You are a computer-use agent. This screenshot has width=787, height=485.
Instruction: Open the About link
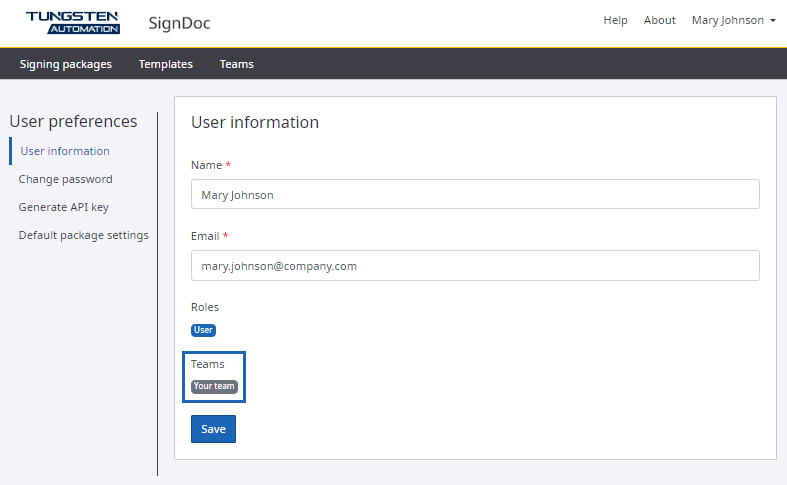[x=660, y=20]
